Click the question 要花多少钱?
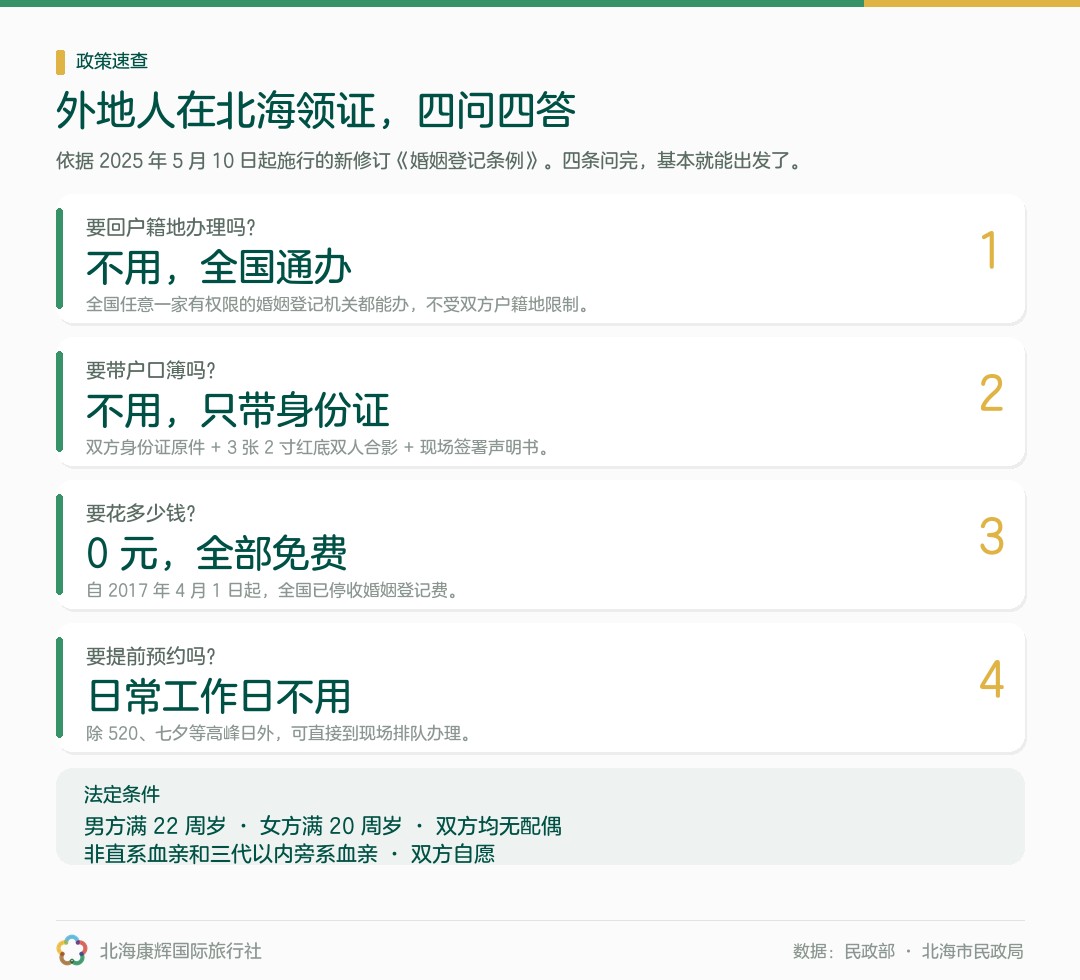The image size is (1080, 980). (141, 513)
